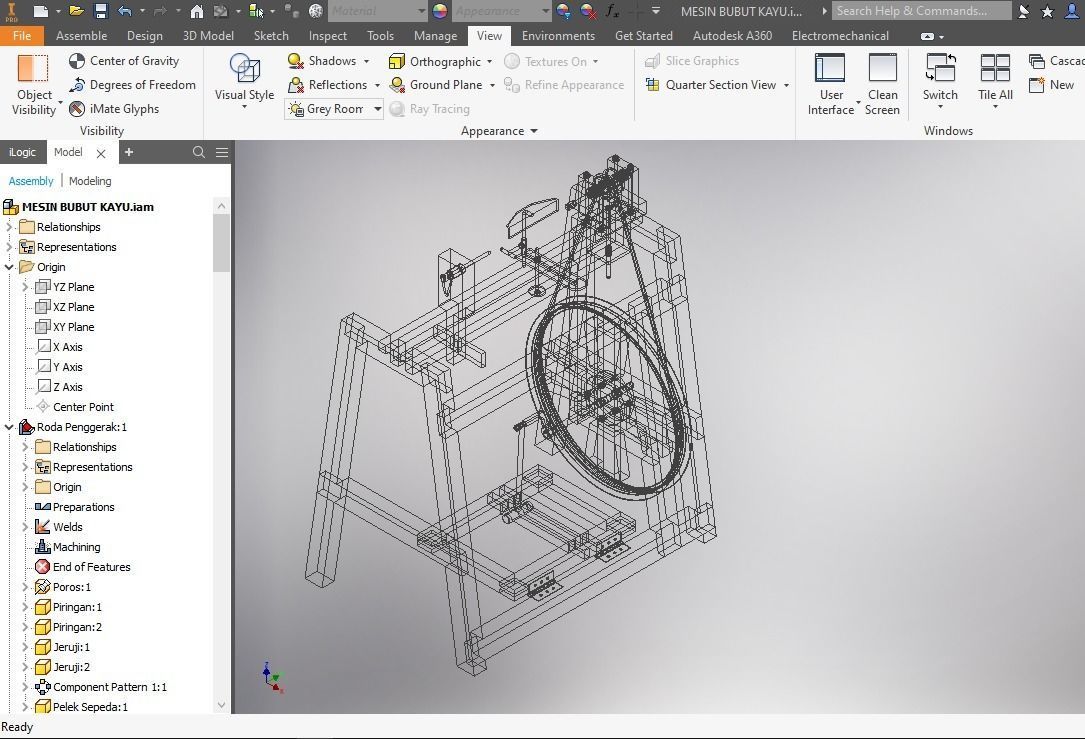The image size is (1085, 739).
Task: Open the File menu
Action: pyautogui.click(x=21, y=35)
